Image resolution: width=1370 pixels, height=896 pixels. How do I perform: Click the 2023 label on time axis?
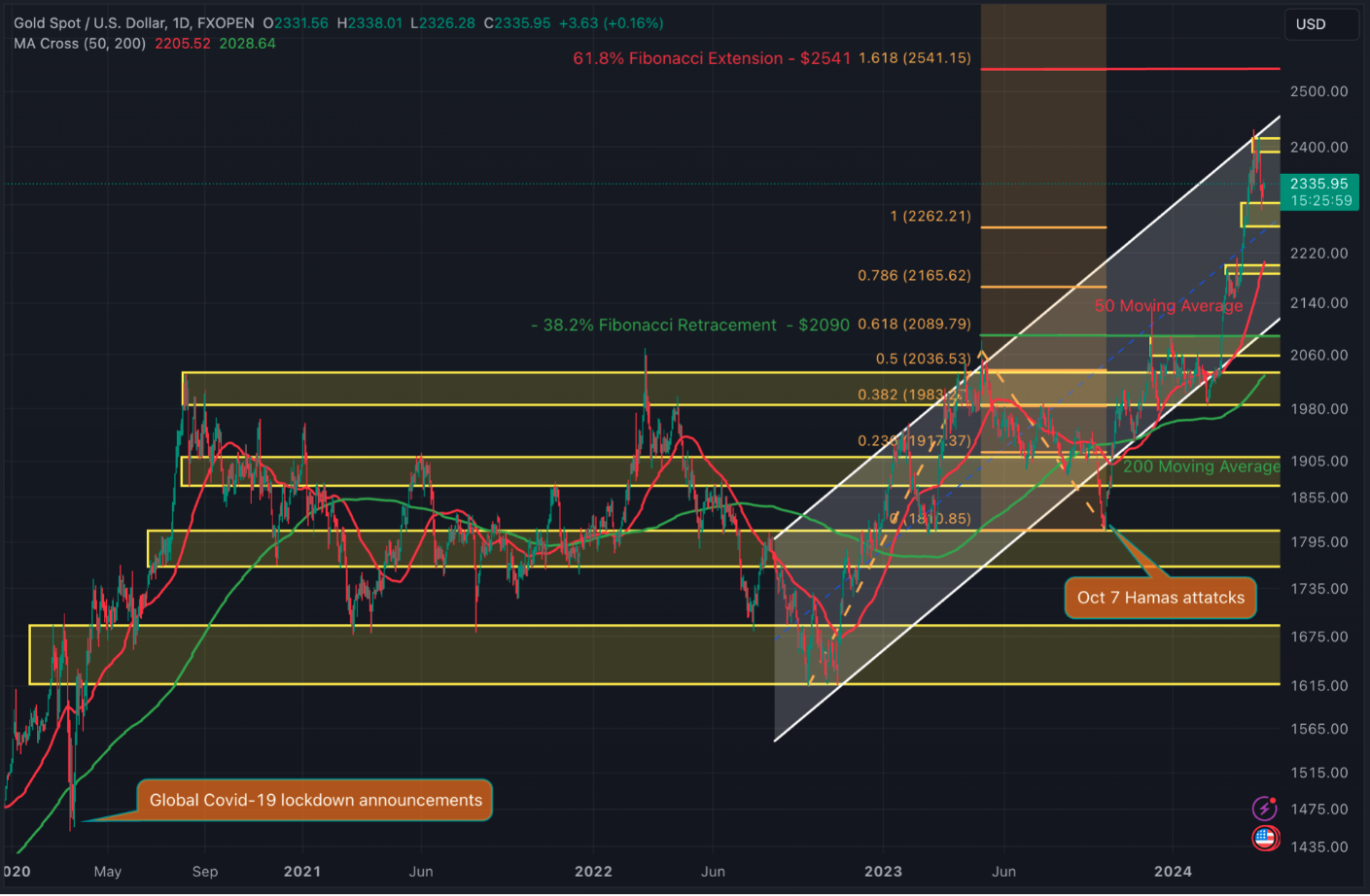point(884,872)
